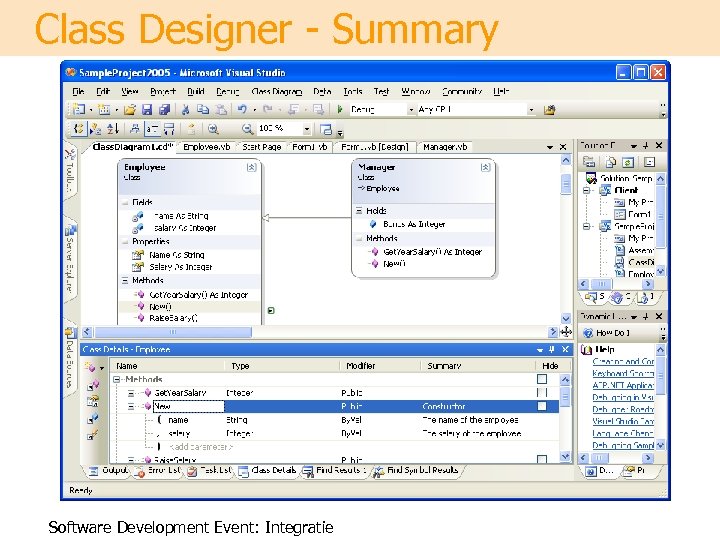Click the Name property icon in Employee class
The height and width of the screenshot is (540, 720).
pos(138,255)
